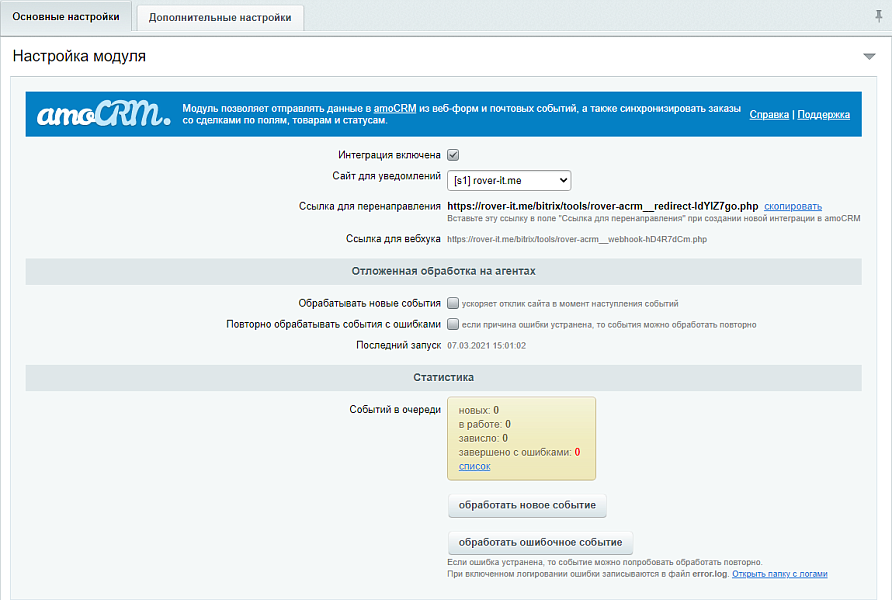Toggle the Интеграция включена checkbox
The height and width of the screenshot is (600, 892).
pos(453,154)
